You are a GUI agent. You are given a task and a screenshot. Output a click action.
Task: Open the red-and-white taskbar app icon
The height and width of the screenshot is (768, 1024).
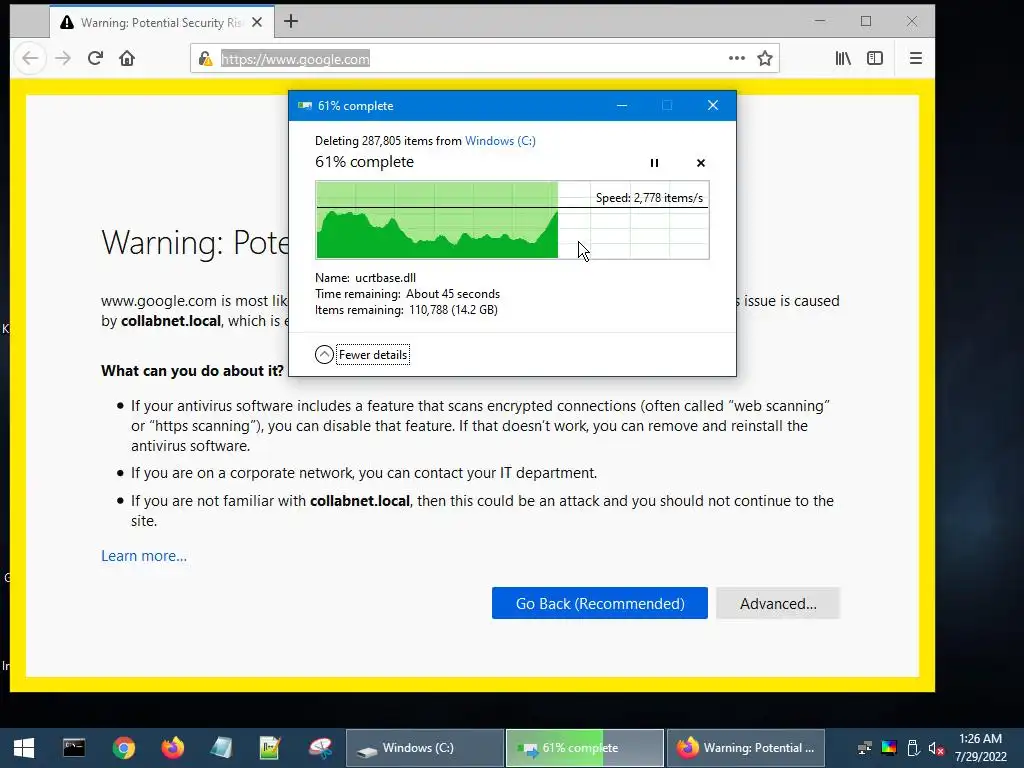320,748
